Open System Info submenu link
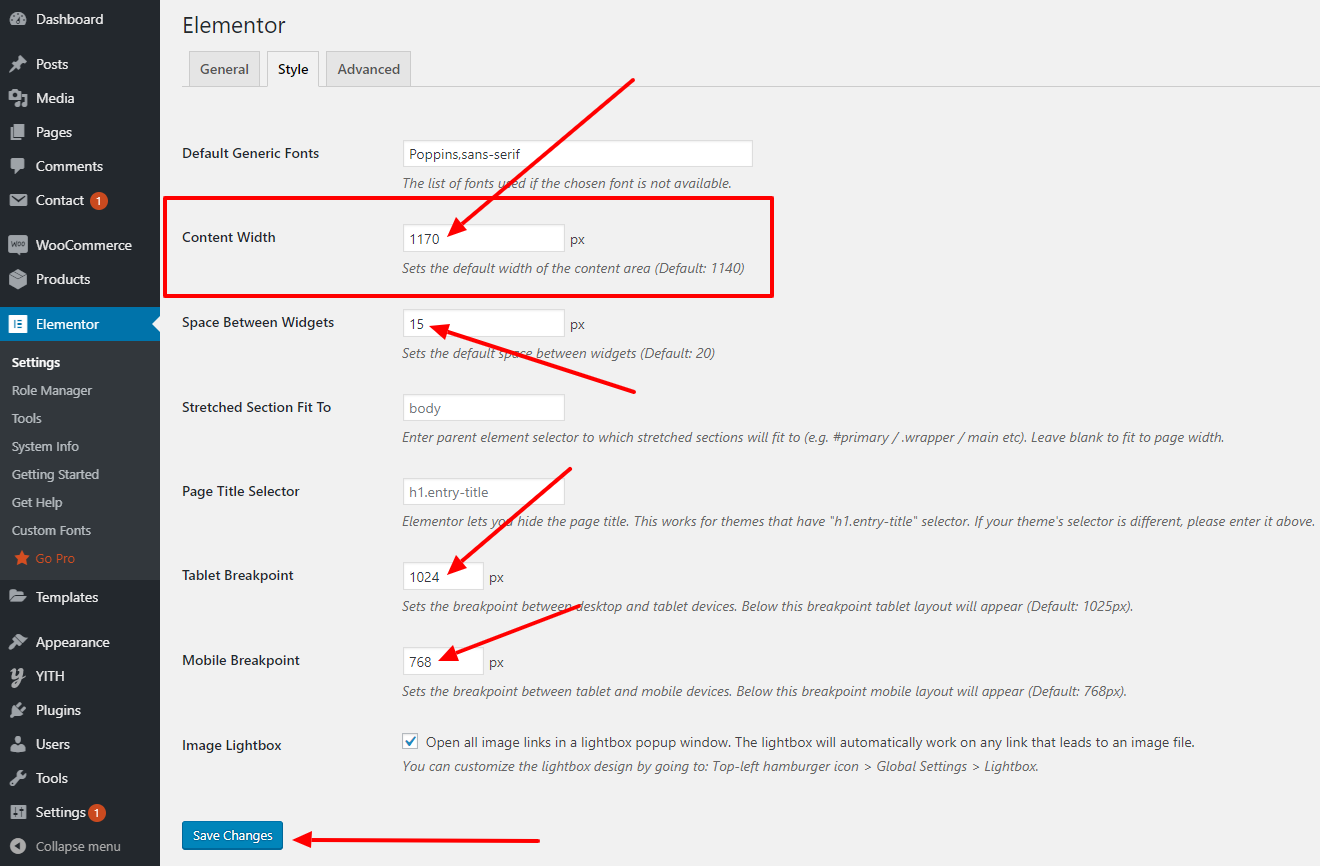Screen dimensions: 1320x866 45,446
